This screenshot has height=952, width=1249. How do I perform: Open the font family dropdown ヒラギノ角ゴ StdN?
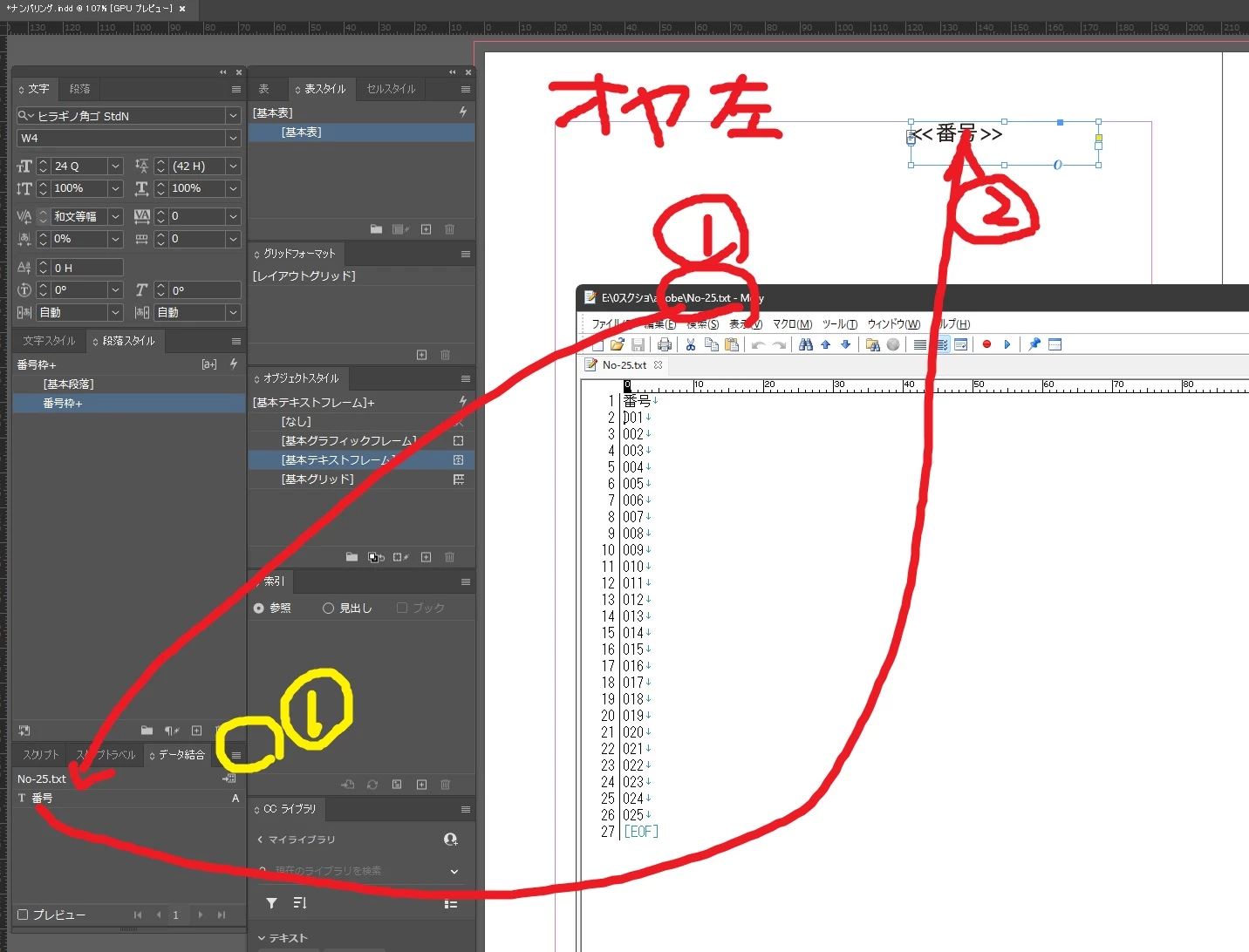(x=233, y=116)
